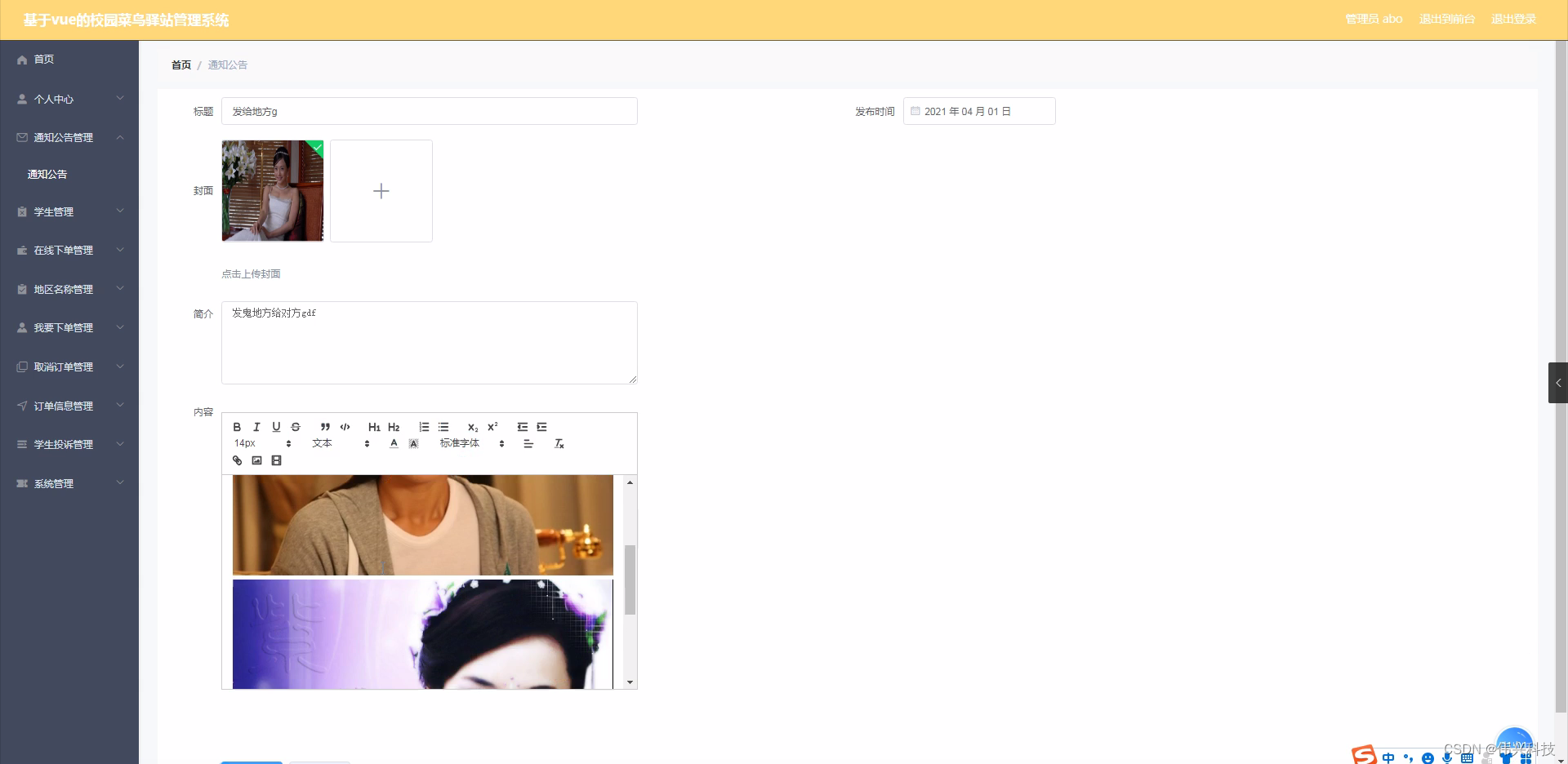
Task: Insert a code block via the editor toolbar
Action: (x=345, y=427)
